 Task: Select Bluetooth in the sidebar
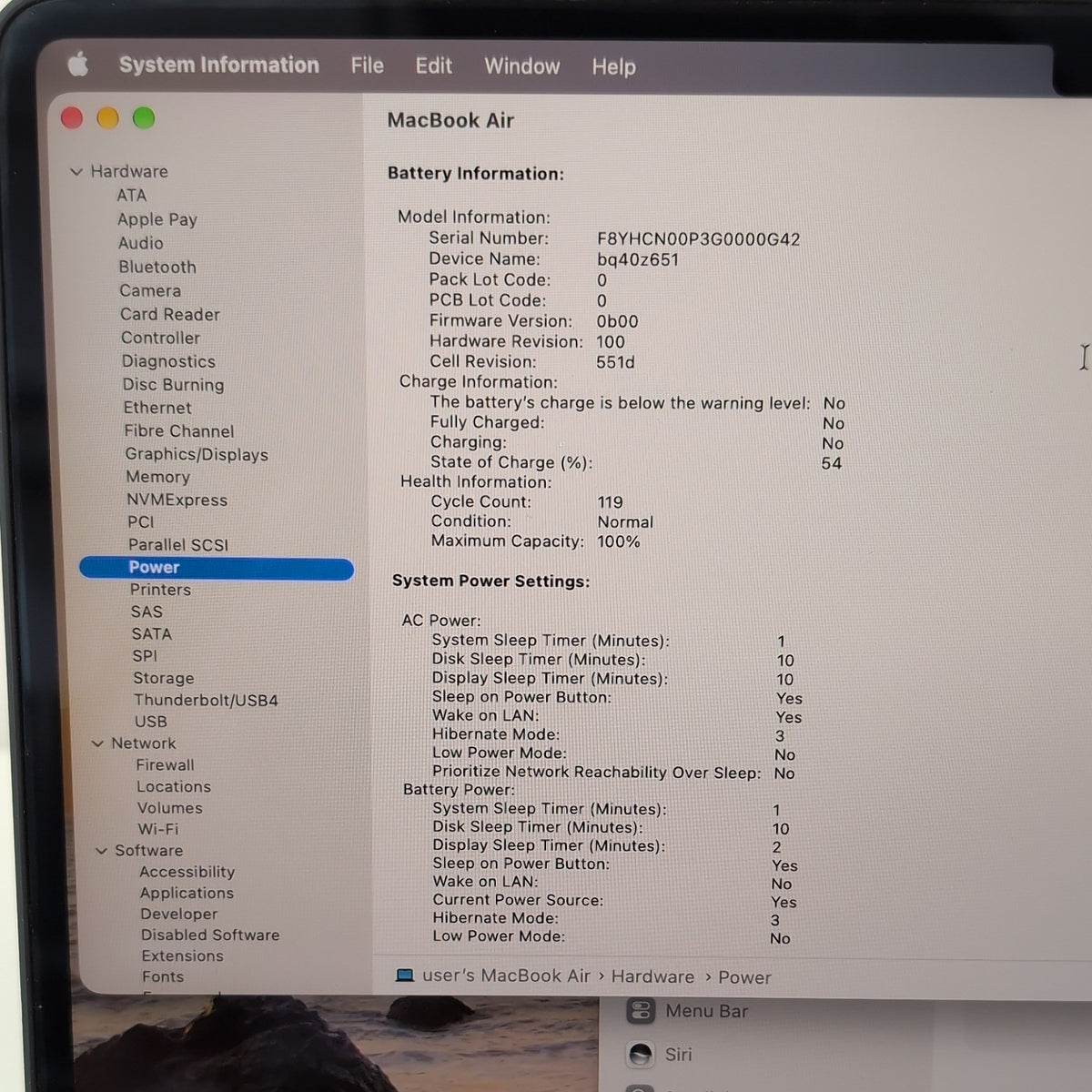[x=157, y=267]
